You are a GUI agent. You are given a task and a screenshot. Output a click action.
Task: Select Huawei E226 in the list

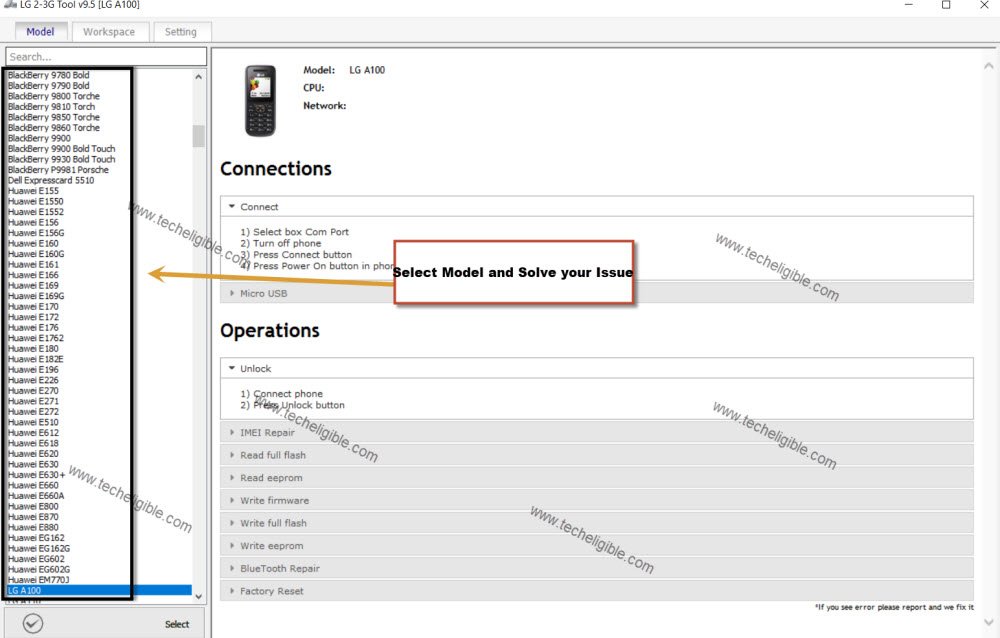(33, 380)
